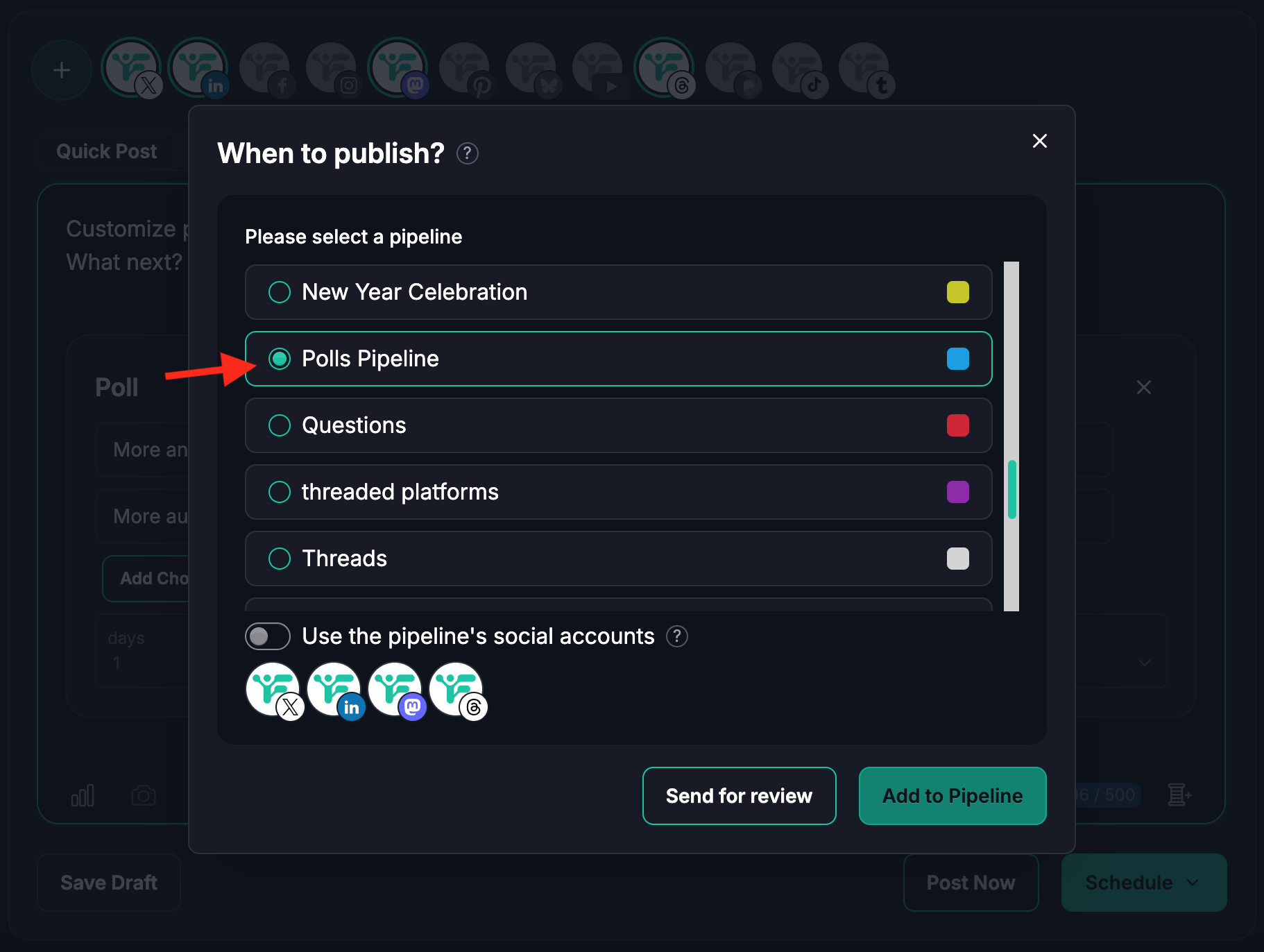Screen dimensions: 1264x952
Task: Click the add account plus icon
Action: click(x=62, y=70)
